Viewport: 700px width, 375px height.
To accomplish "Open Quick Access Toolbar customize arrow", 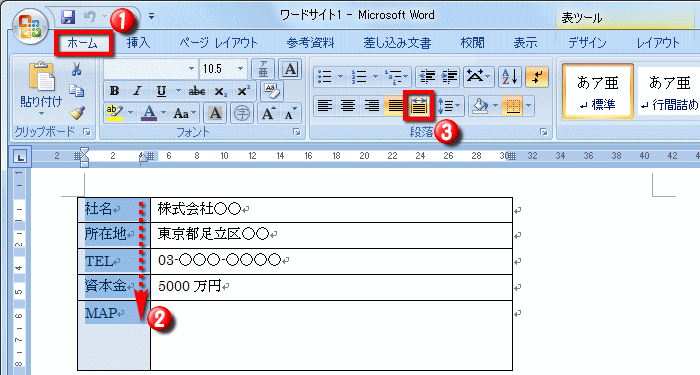I will coord(151,17).
